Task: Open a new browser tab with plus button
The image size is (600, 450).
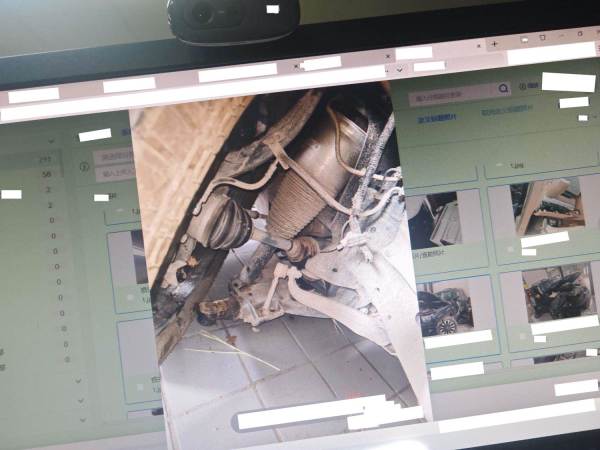Action: click(x=494, y=44)
